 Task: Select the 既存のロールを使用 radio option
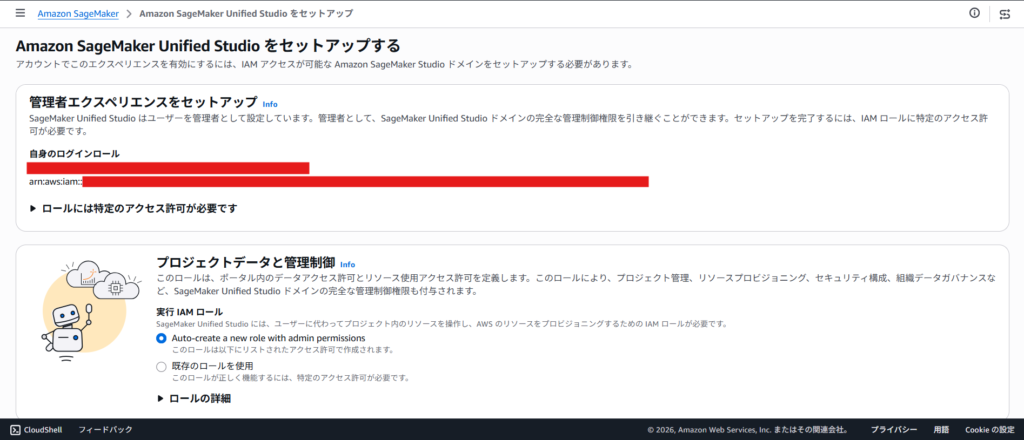click(x=161, y=366)
